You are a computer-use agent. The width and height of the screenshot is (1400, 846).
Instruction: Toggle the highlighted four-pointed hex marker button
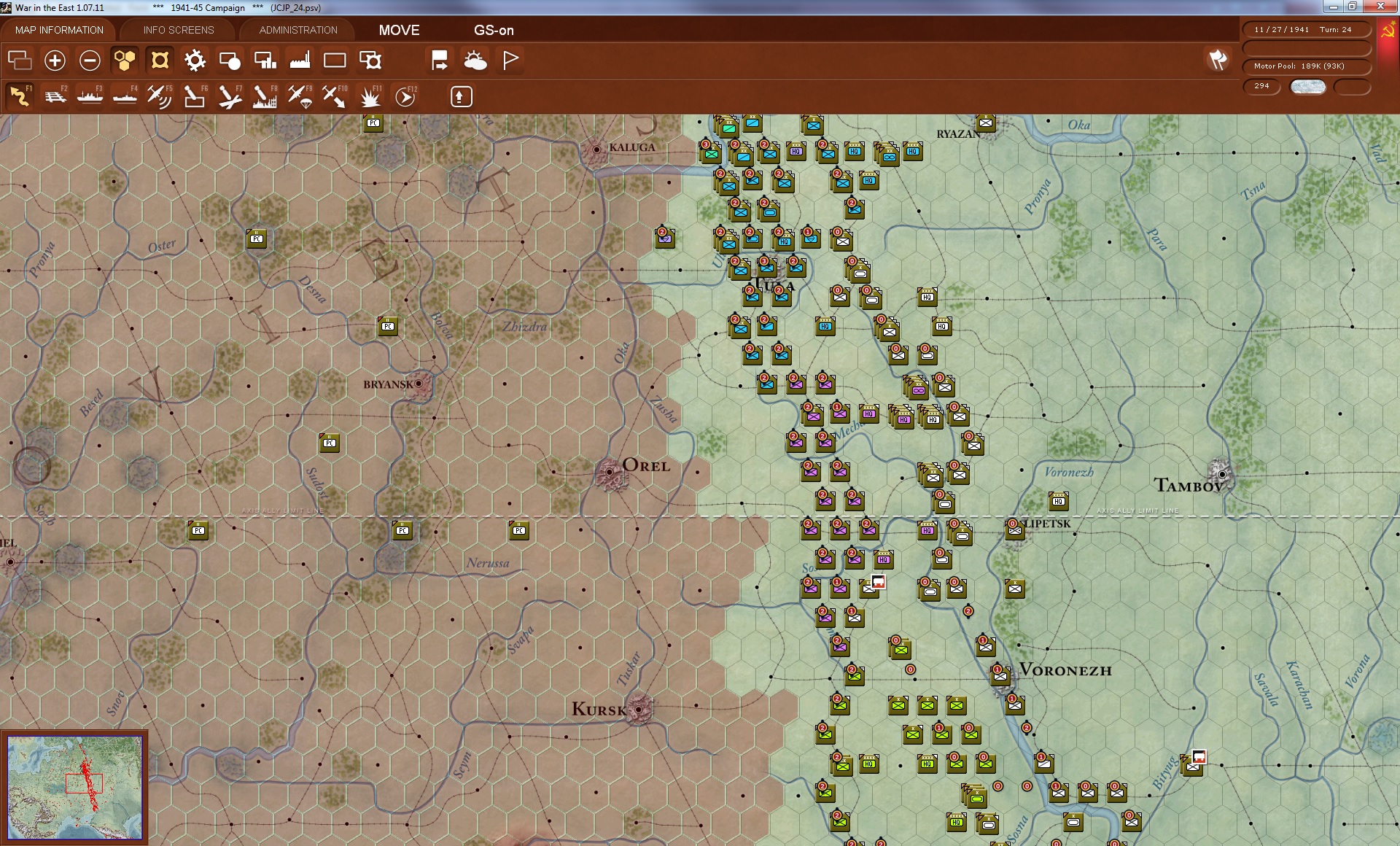point(160,60)
